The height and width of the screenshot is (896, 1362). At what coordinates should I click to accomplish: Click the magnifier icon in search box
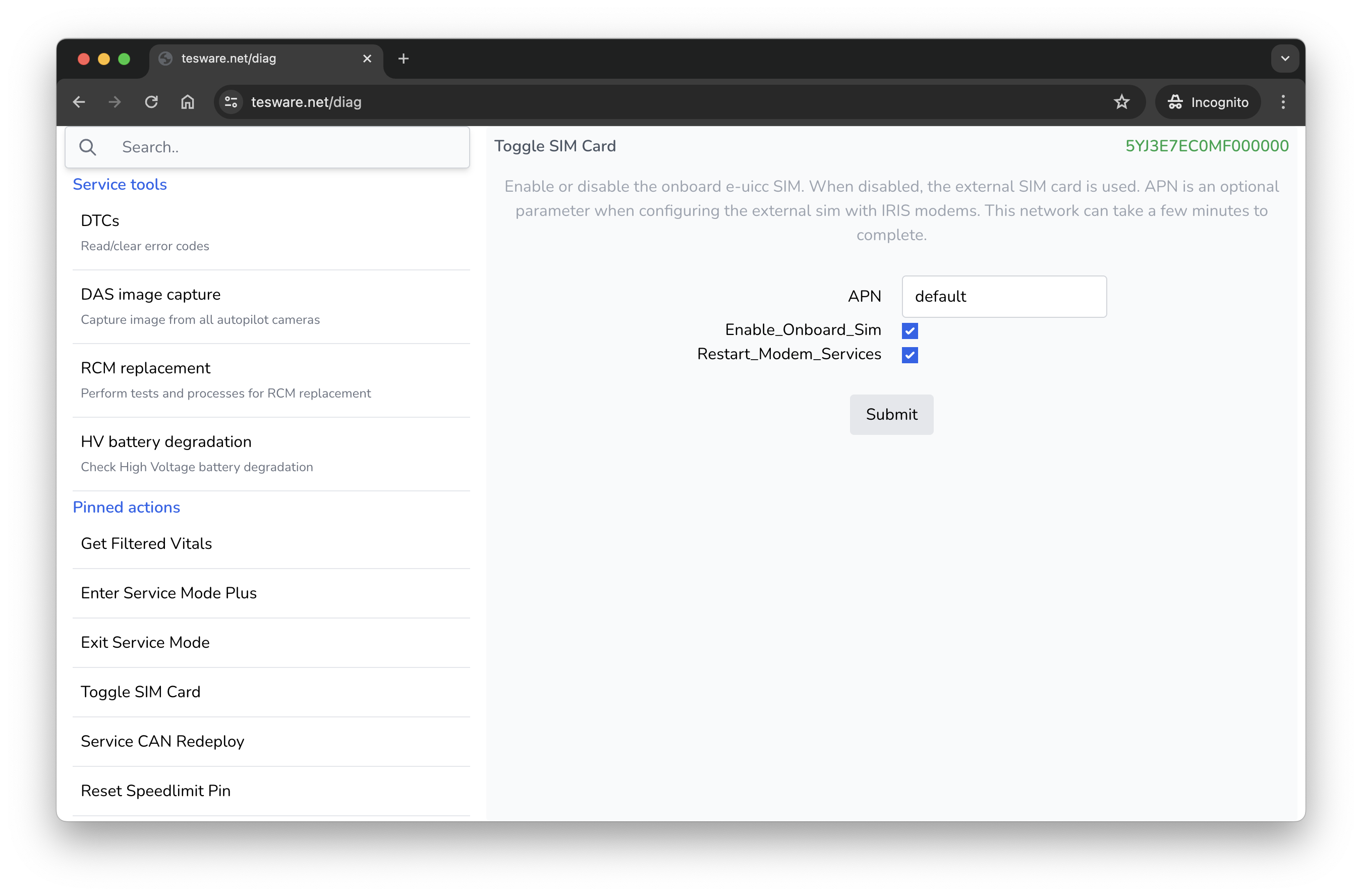(x=88, y=147)
